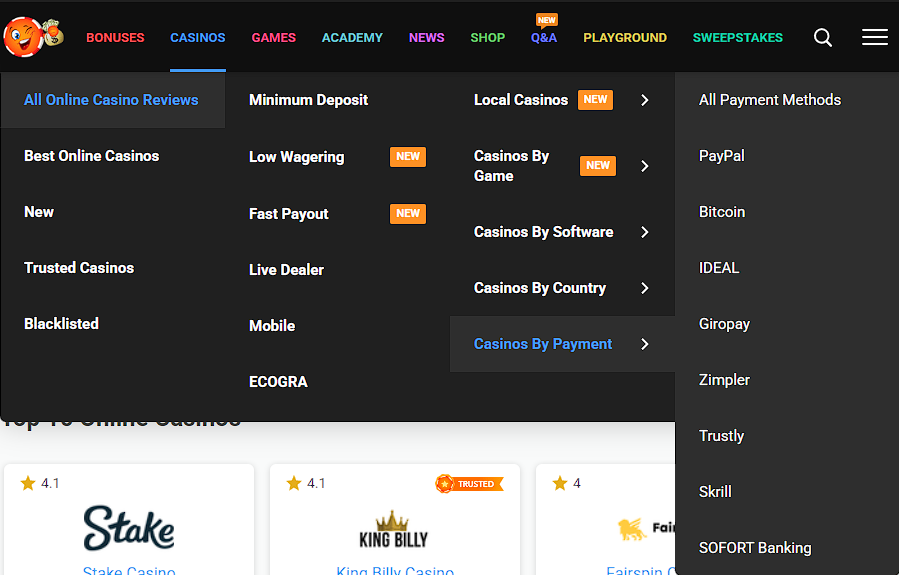Expand Casinos By Game submenu arrow
Viewport: 899px width, 575px height.
645,166
